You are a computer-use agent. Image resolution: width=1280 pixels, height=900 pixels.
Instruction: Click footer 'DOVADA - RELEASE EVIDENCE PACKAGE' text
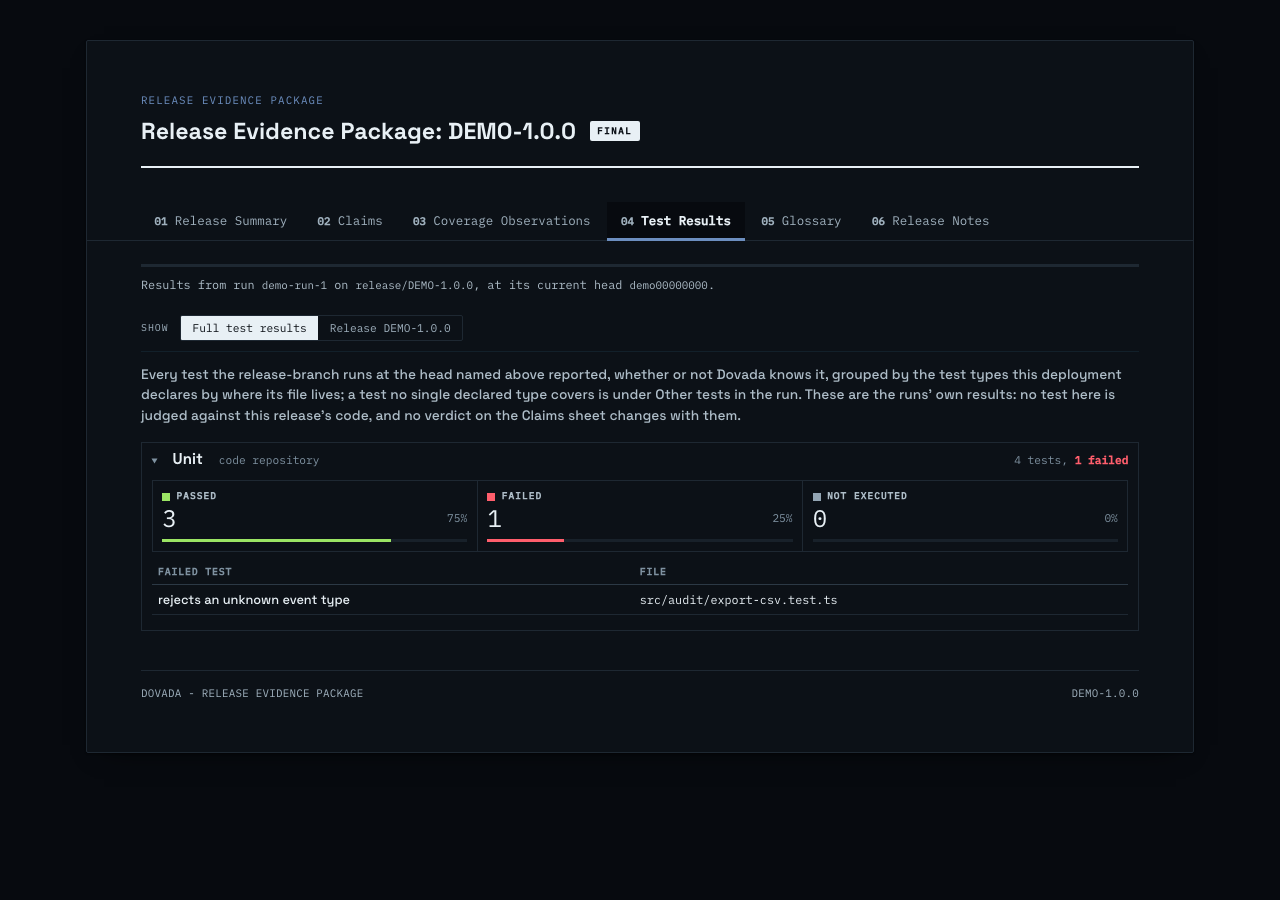pyautogui.click(x=252, y=693)
